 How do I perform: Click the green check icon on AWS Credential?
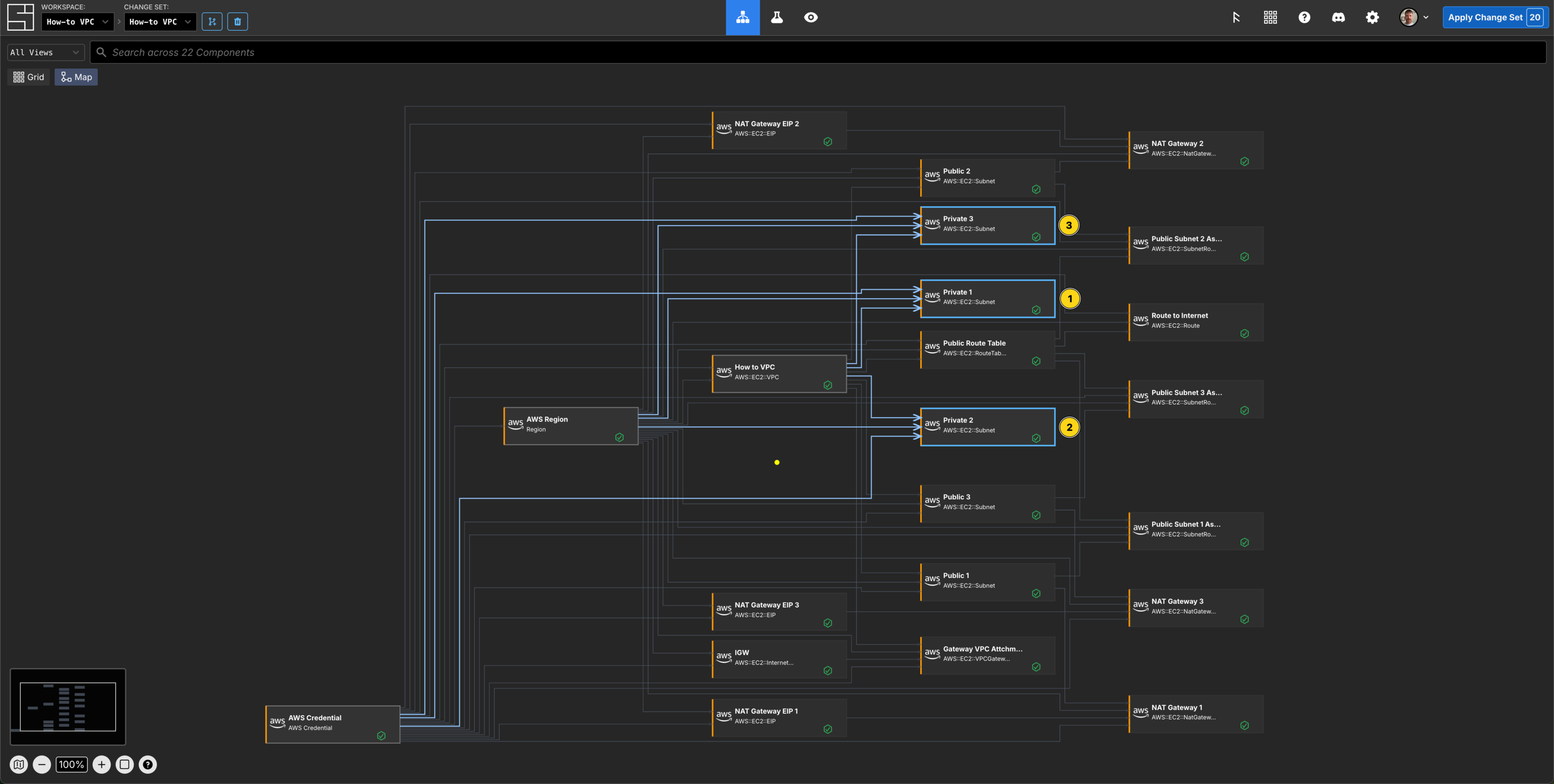click(x=381, y=736)
